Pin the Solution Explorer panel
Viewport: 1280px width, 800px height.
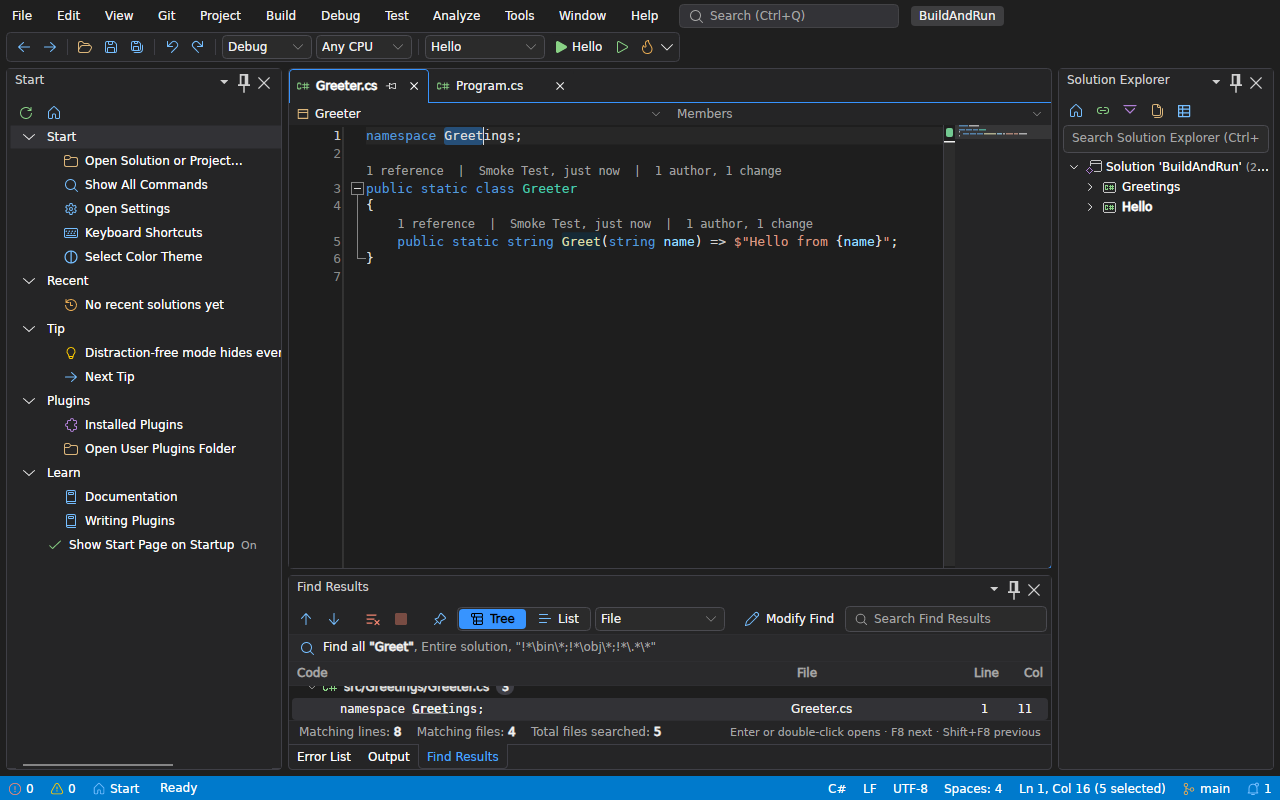[1236, 83]
